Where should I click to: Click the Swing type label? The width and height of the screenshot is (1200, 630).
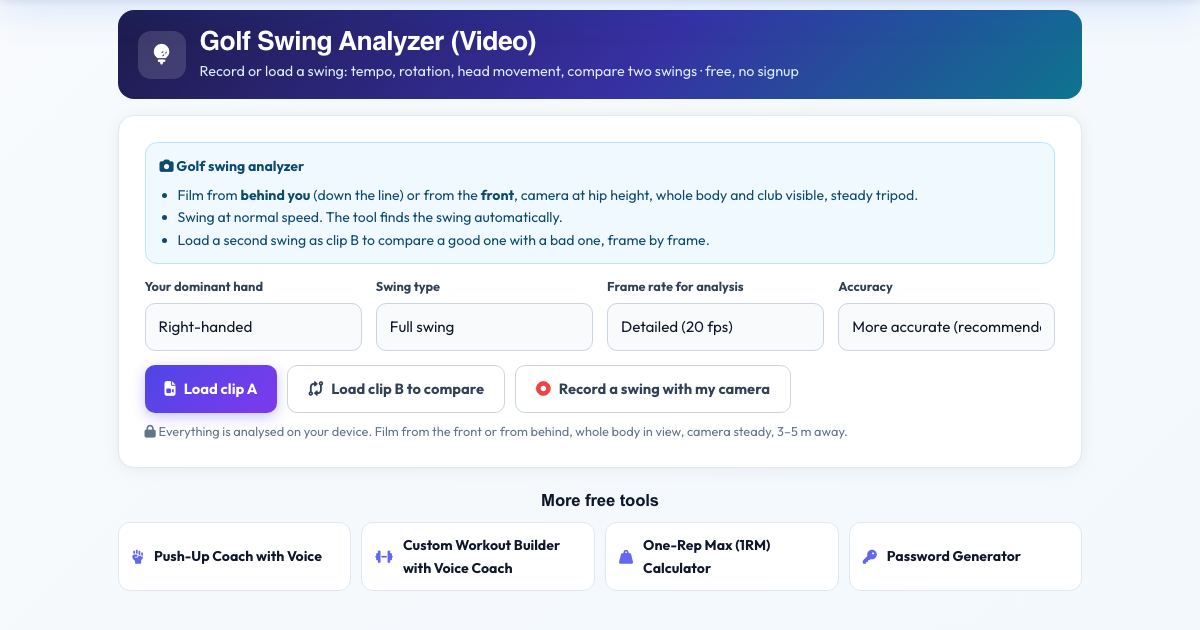(408, 287)
